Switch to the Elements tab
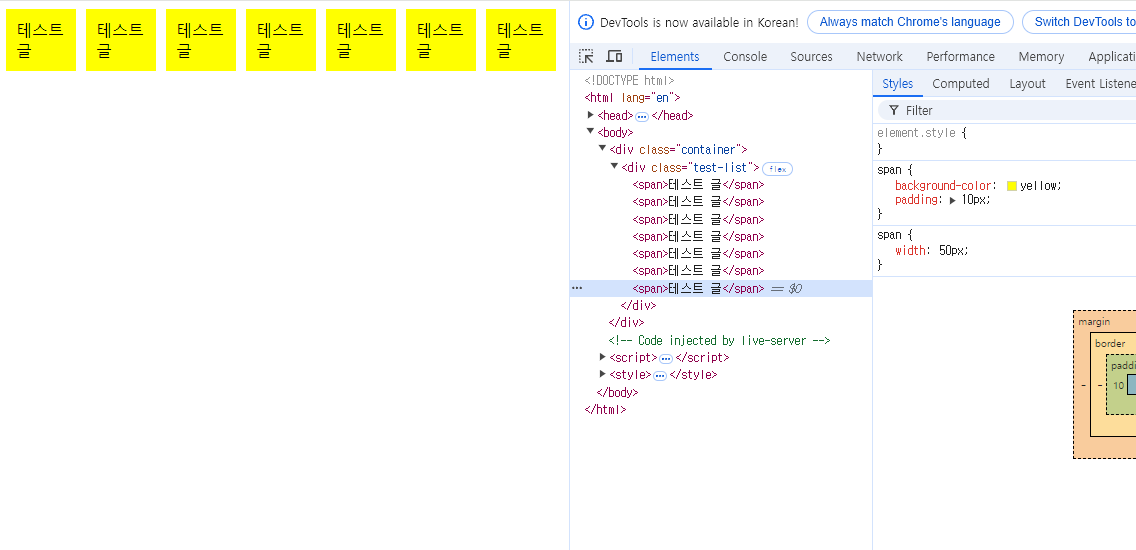The image size is (1136, 550). [x=674, y=57]
